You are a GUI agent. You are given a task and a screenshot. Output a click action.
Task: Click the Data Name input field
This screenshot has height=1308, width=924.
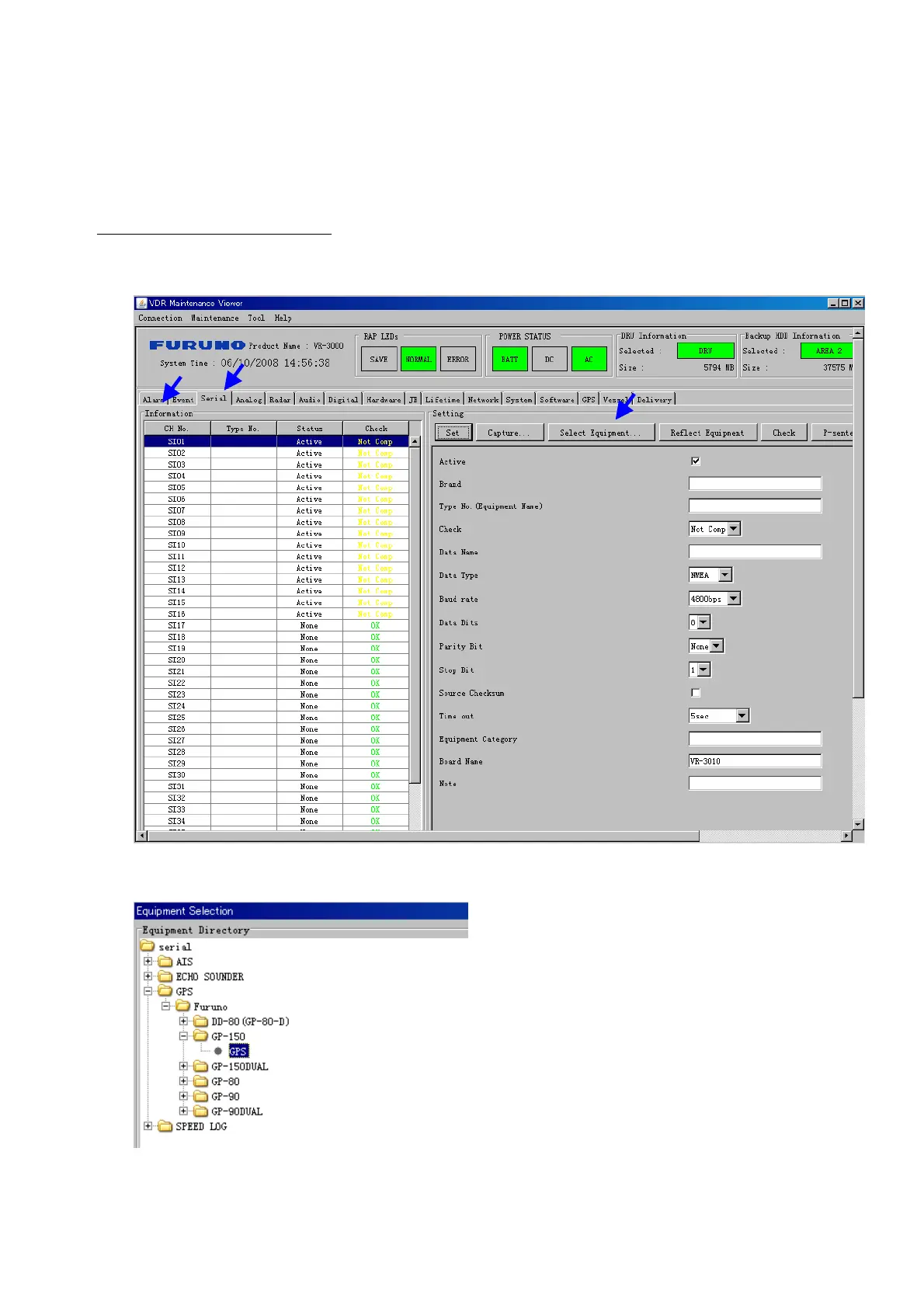(755, 551)
